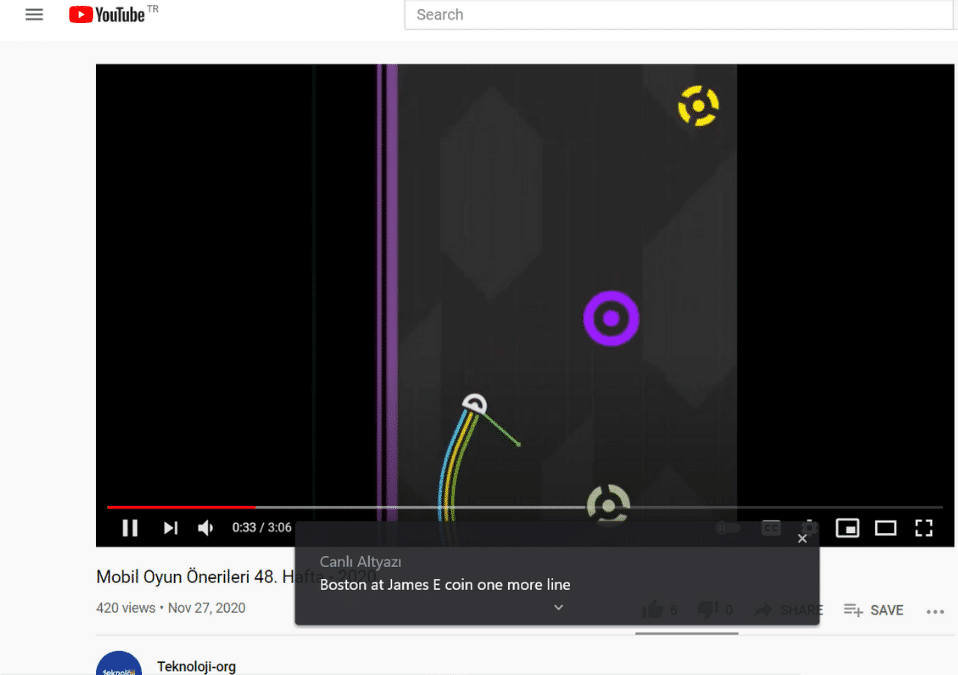Switch to theater mode
Viewport: 958px width, 675px height.
pyautogui.click(x=885, y=528)
